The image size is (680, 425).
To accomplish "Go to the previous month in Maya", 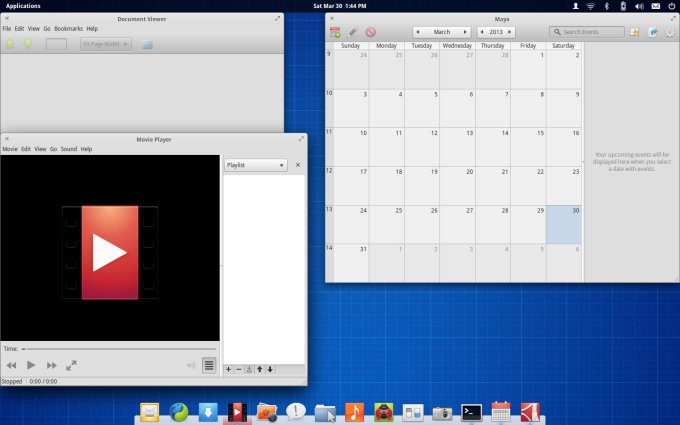I will [x=418, y=32].
